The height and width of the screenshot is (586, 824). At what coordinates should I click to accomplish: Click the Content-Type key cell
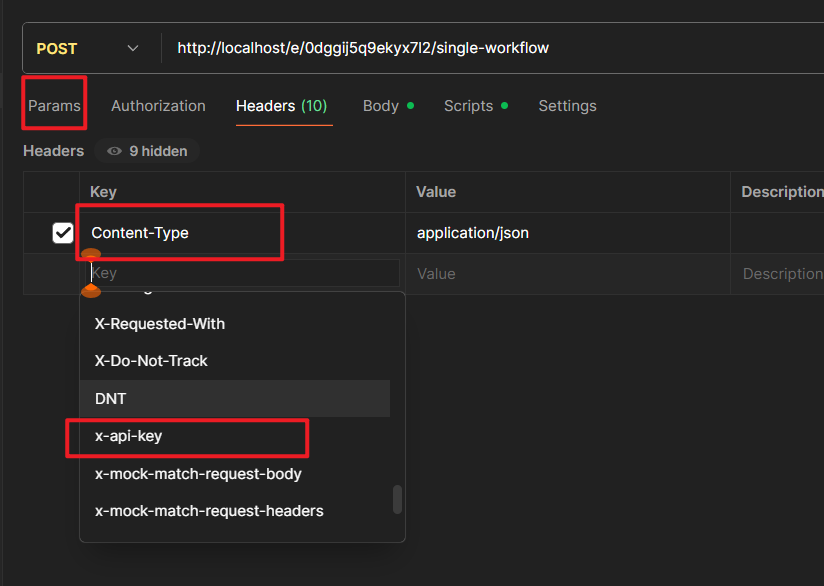click(140, 233)
